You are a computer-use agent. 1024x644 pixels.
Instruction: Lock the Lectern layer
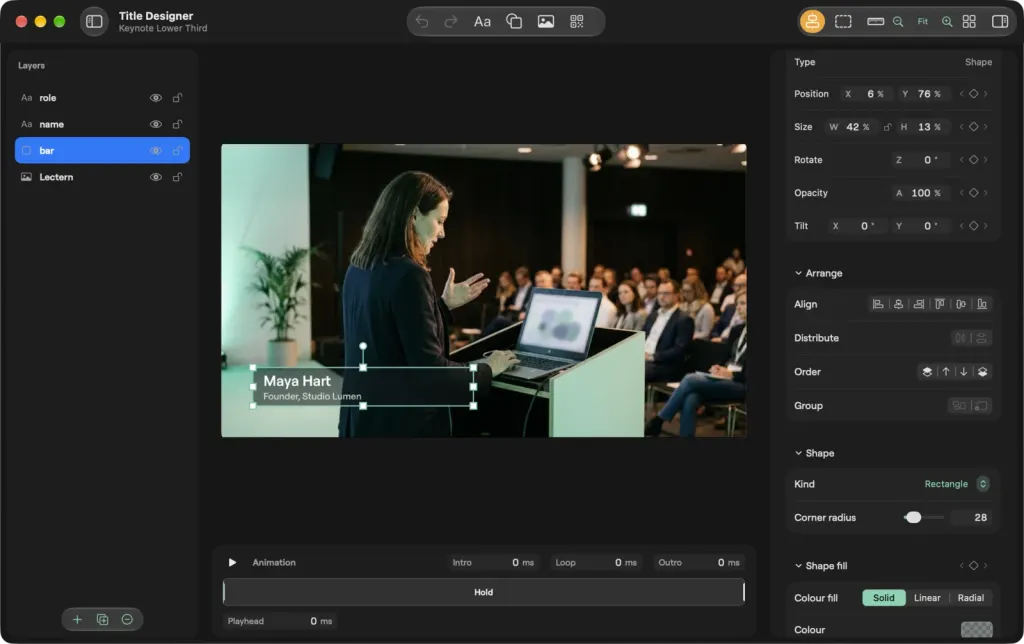(177, 177)
